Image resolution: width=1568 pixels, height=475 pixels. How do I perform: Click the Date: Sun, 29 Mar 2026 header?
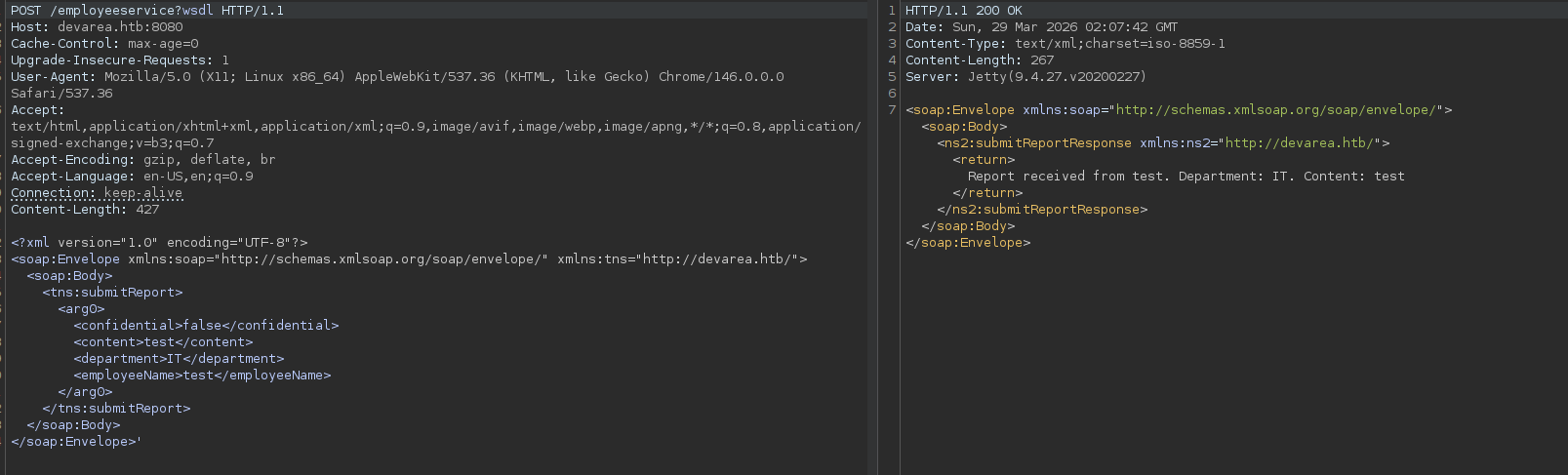pyautogui.click(x=1041, y=27)
